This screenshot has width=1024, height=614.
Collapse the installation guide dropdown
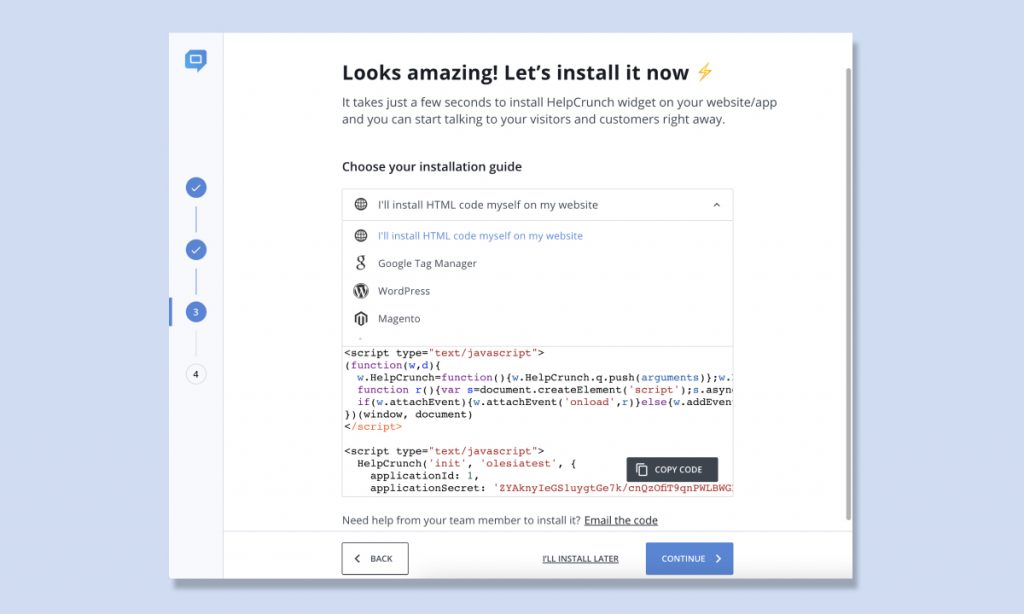(537, 204)
